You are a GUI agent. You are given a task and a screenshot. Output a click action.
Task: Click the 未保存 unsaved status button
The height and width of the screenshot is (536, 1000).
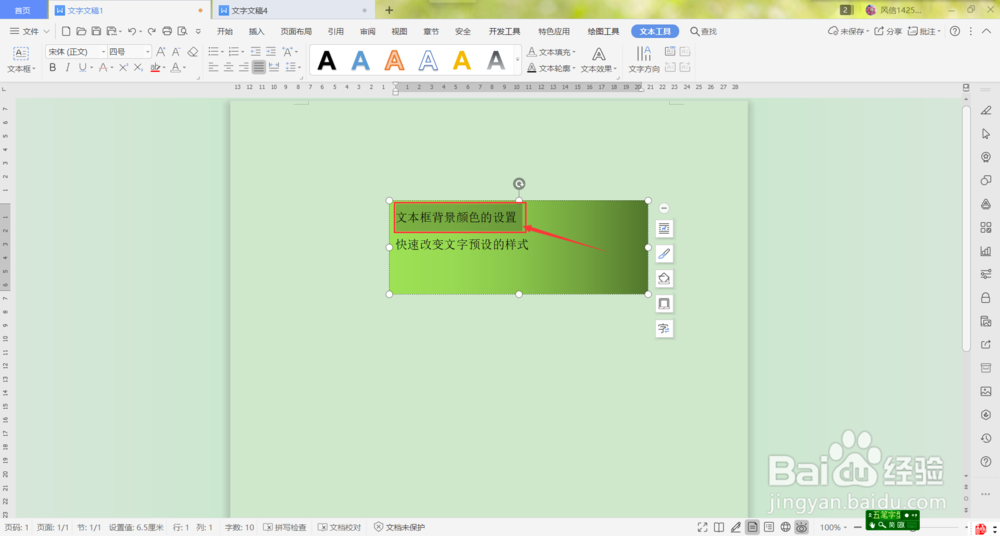pyautogui.click(x=846, y=31)
